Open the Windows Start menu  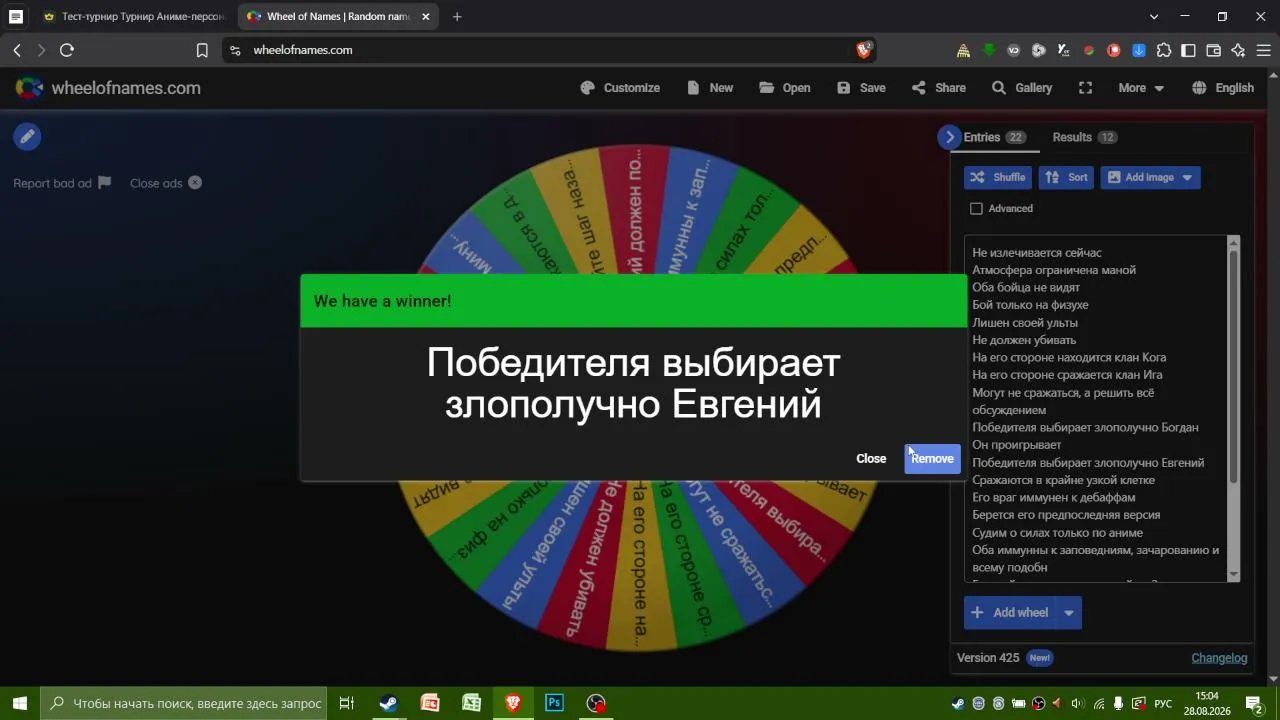click(x=19, y=703)
